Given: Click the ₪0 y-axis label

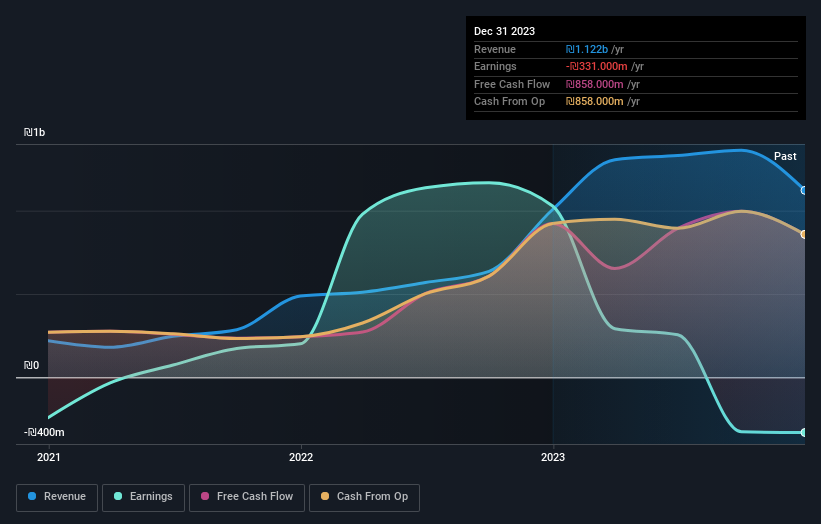Looking at the screenshot, I should point(31,365).
